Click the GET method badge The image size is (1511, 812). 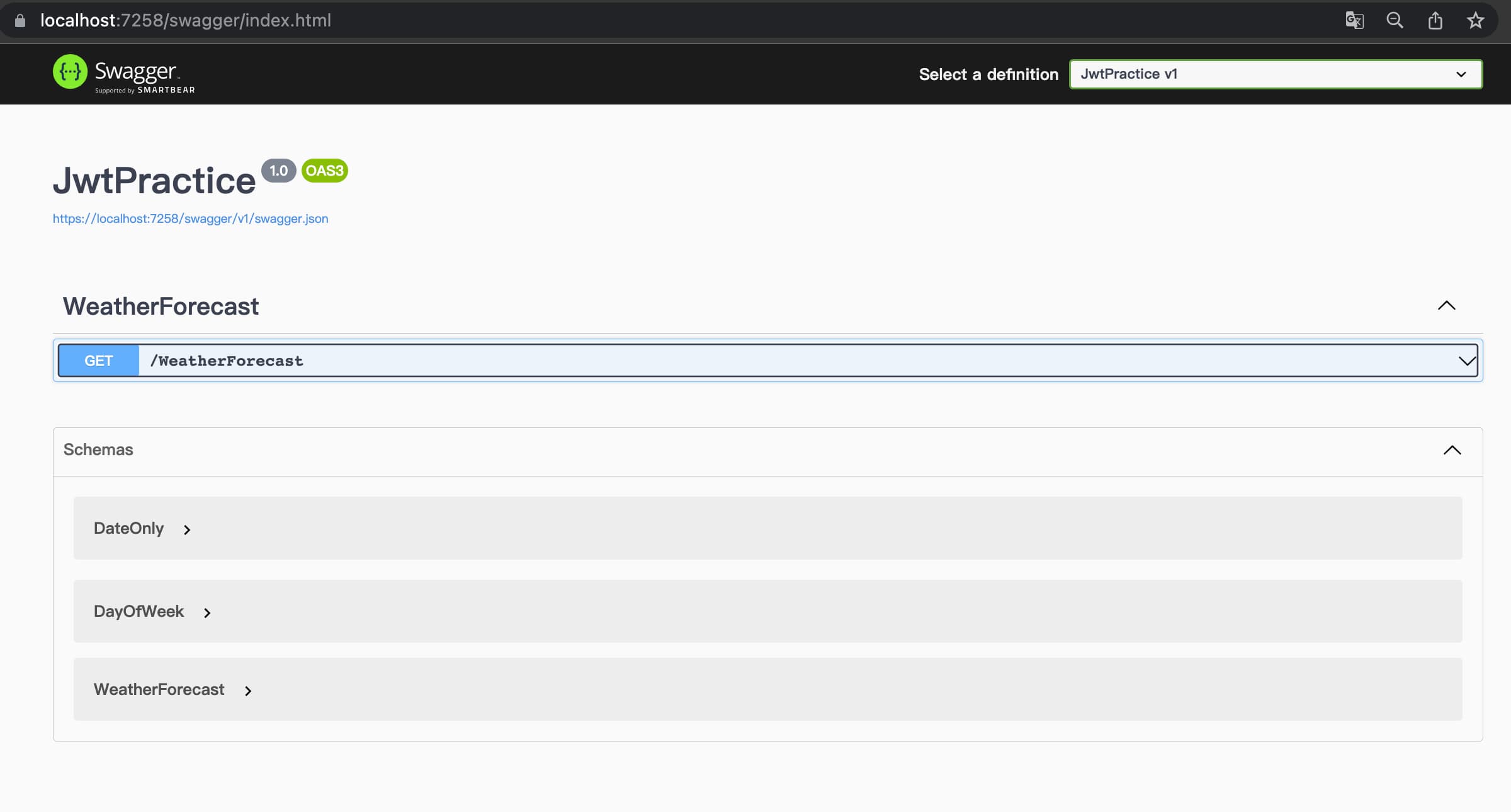(99, 361)
